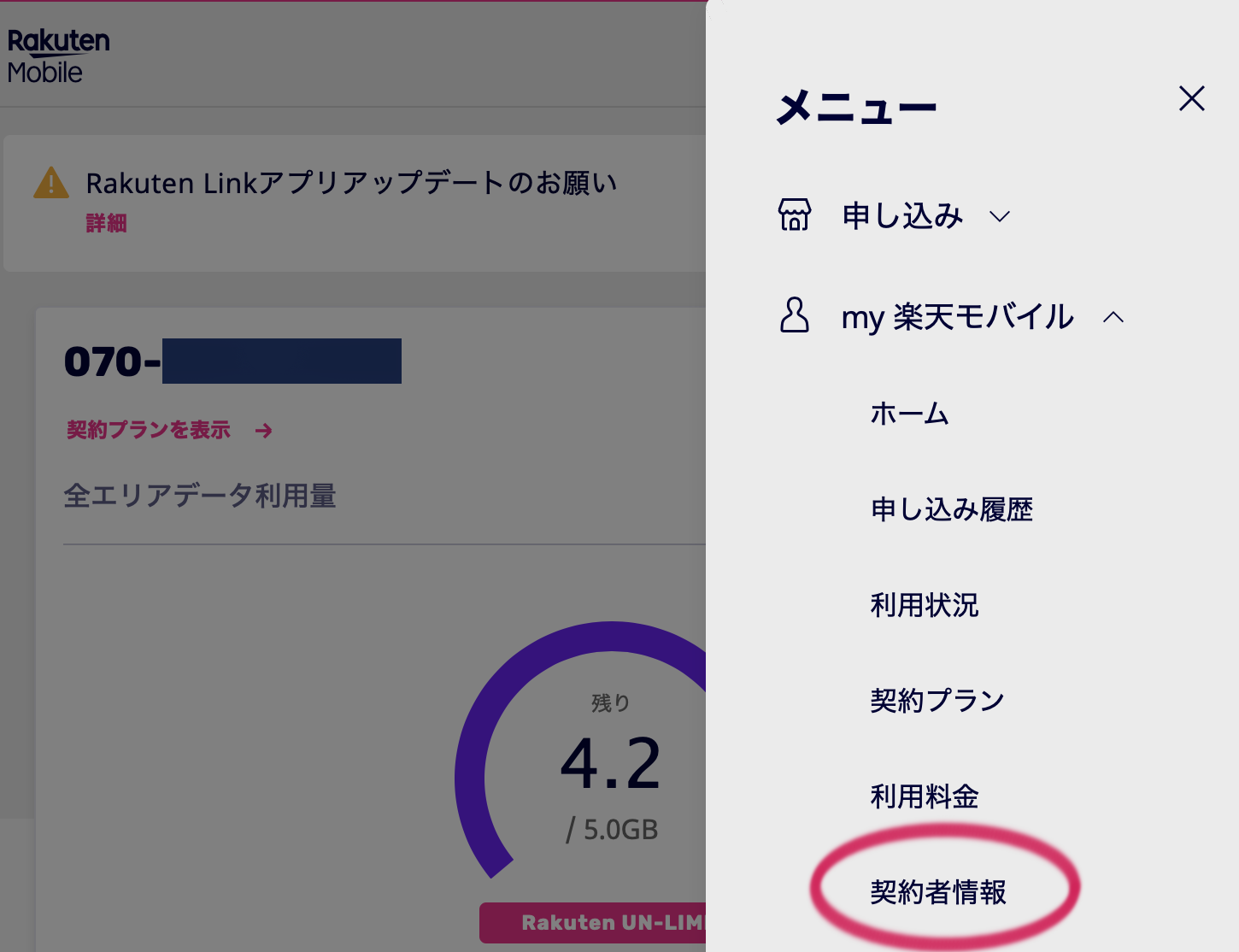1239x952 pixels.
Task: Collapse the my 楽天モバイル section chevron
Action: tap(1113, 317)
